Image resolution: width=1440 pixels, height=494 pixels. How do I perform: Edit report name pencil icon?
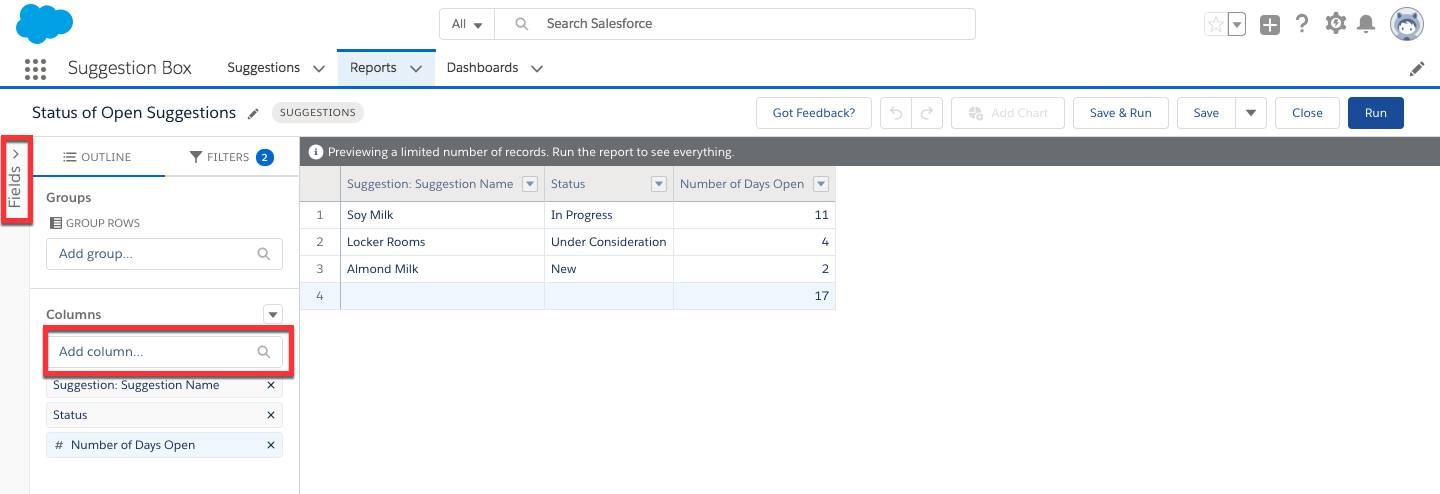pos(254,114)
